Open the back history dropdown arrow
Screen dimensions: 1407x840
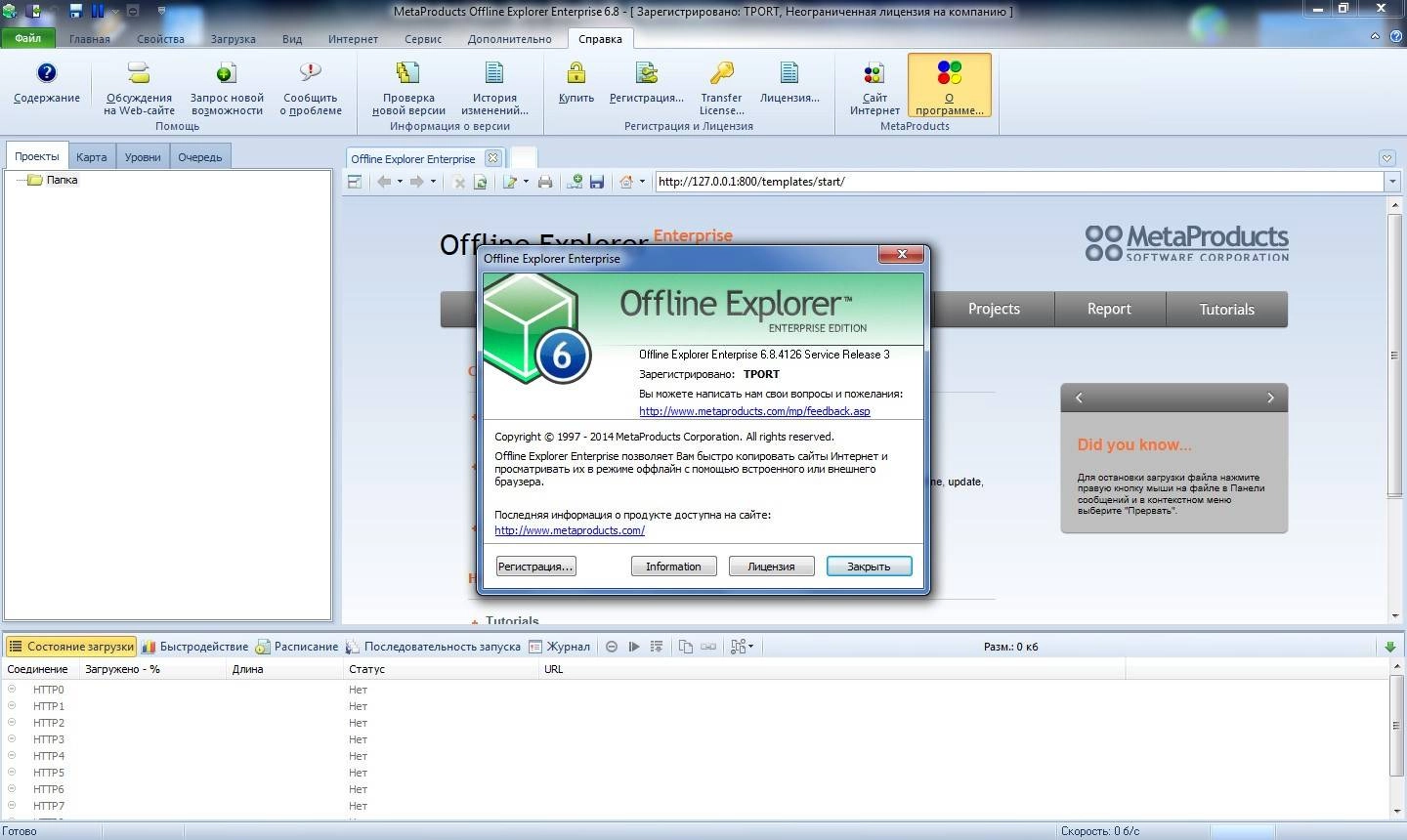pyautogui.click(x=399, y=182)
